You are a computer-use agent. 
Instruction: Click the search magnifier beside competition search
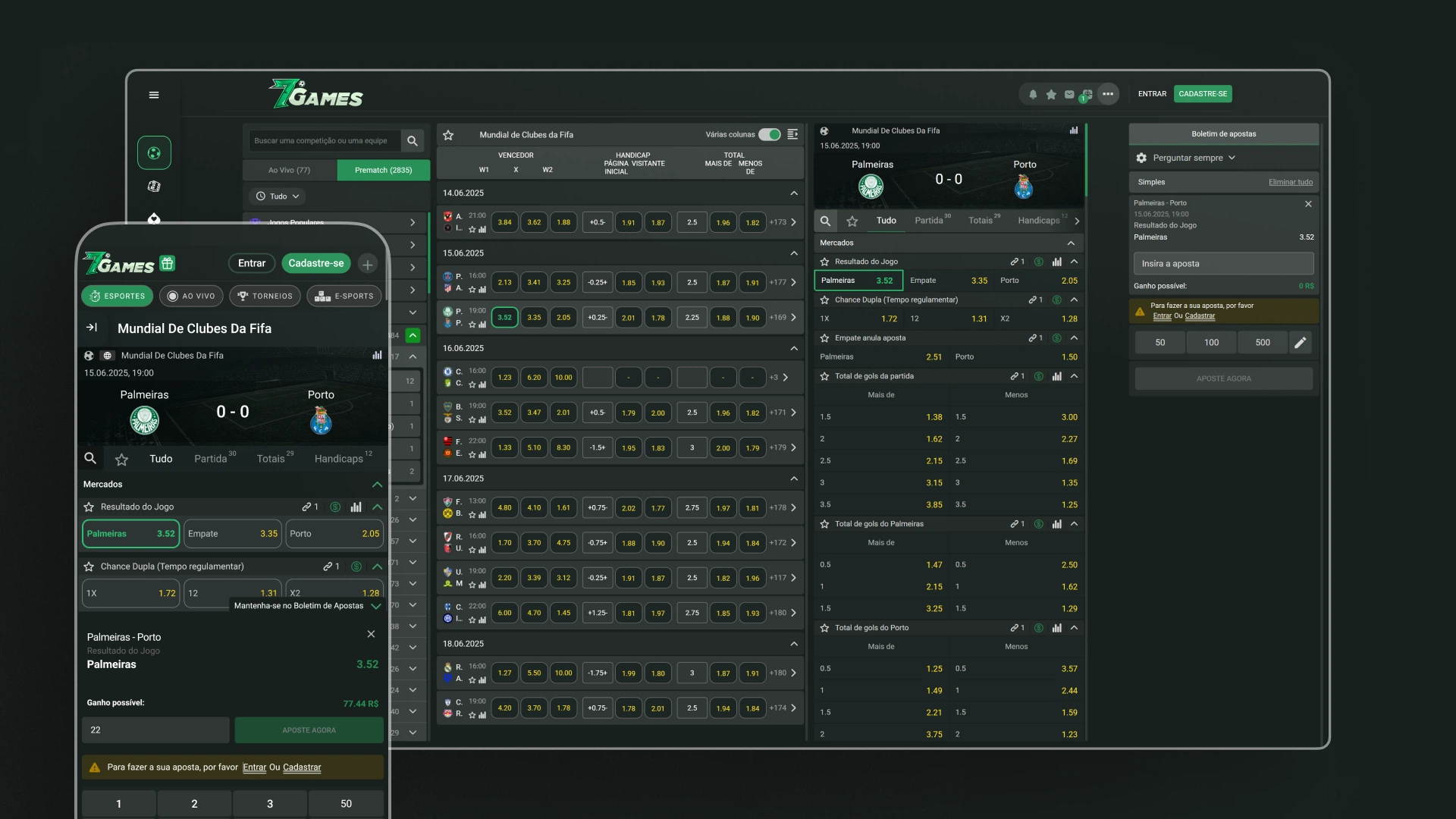click(x=413, y=141)
